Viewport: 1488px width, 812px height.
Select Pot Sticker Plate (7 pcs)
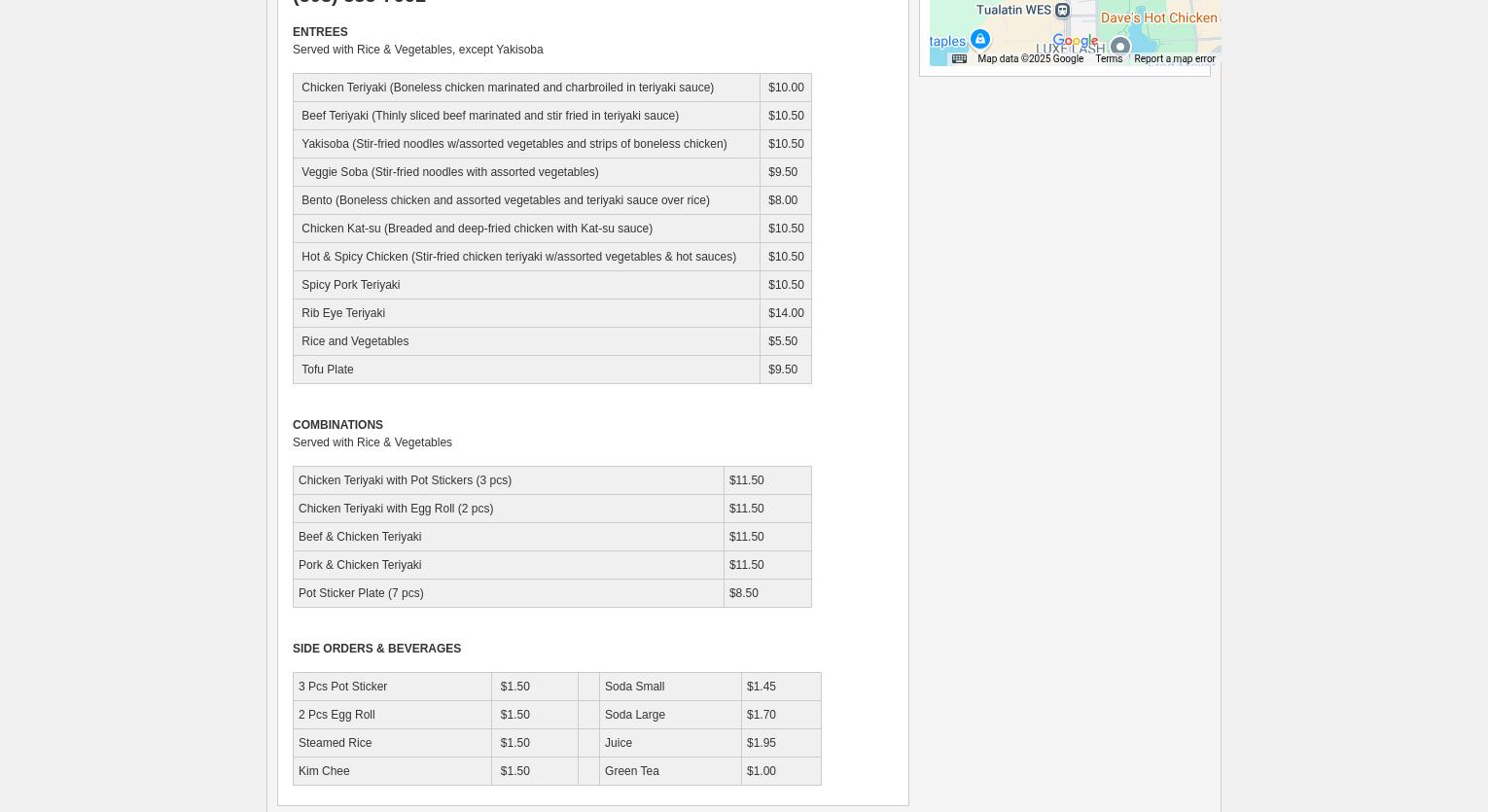point(361,593)
